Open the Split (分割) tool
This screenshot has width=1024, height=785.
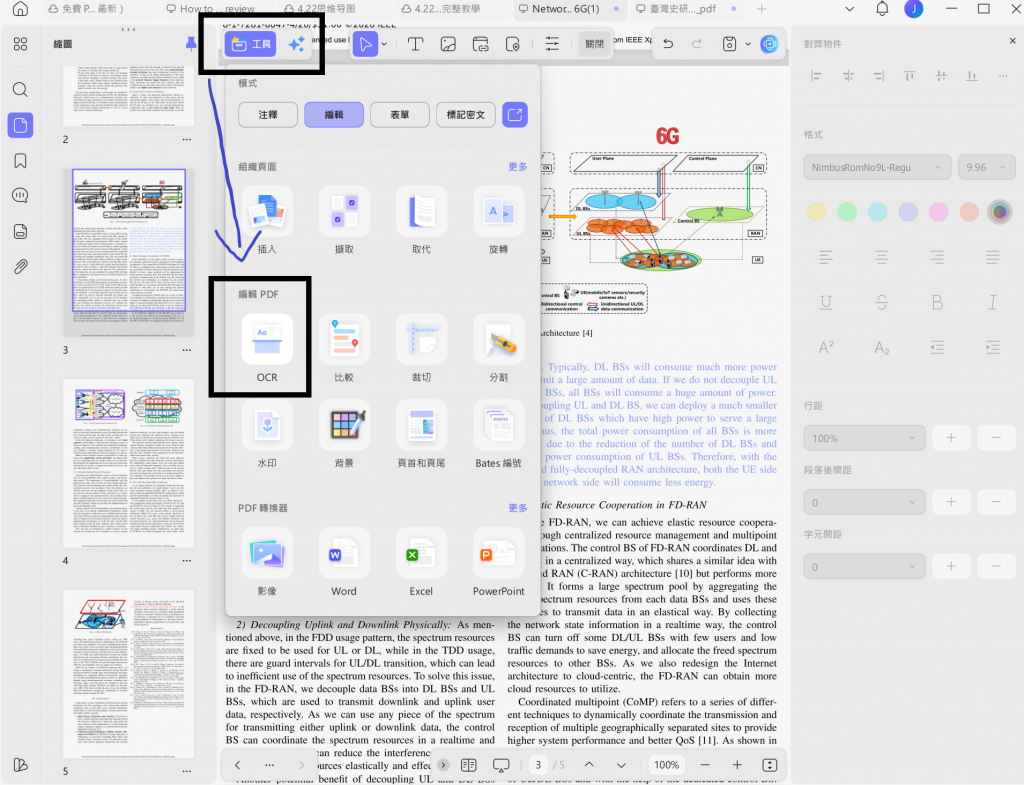498,340
